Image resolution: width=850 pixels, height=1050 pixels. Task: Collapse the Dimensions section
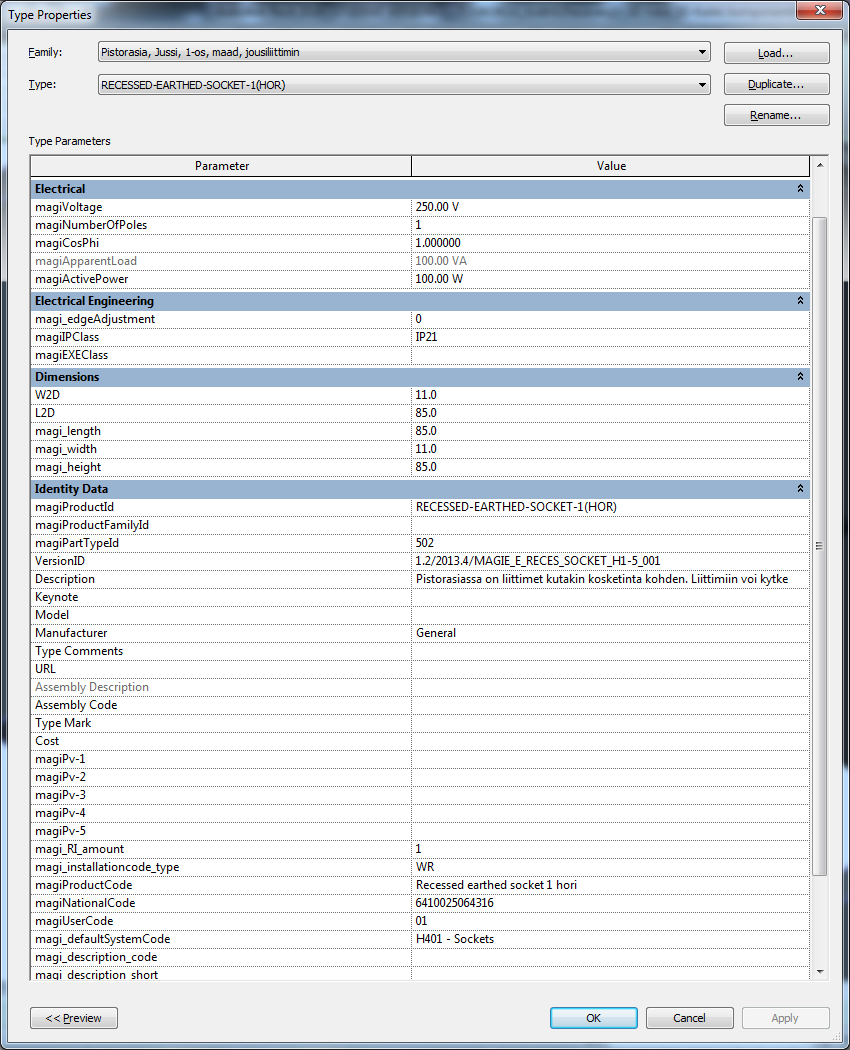point(800,376)
